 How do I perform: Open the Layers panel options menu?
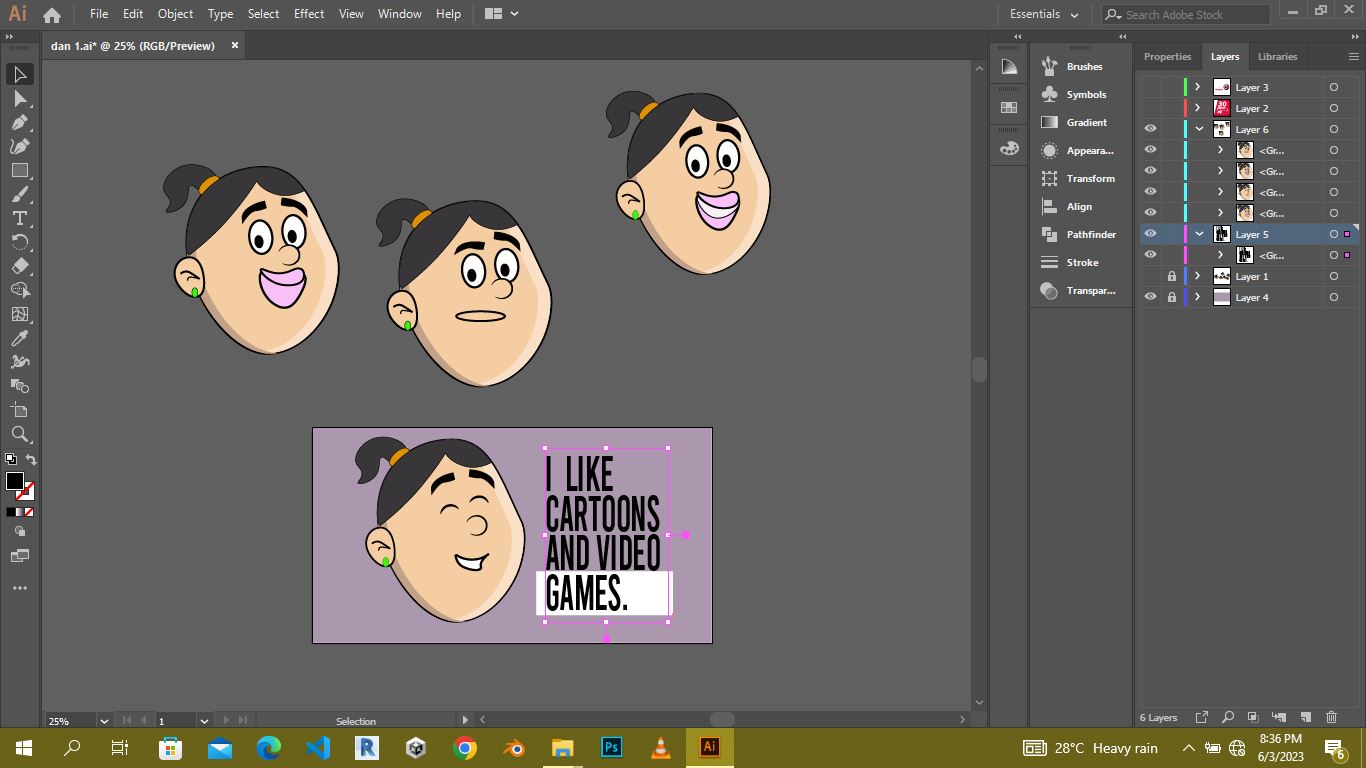click(1352, 57)
